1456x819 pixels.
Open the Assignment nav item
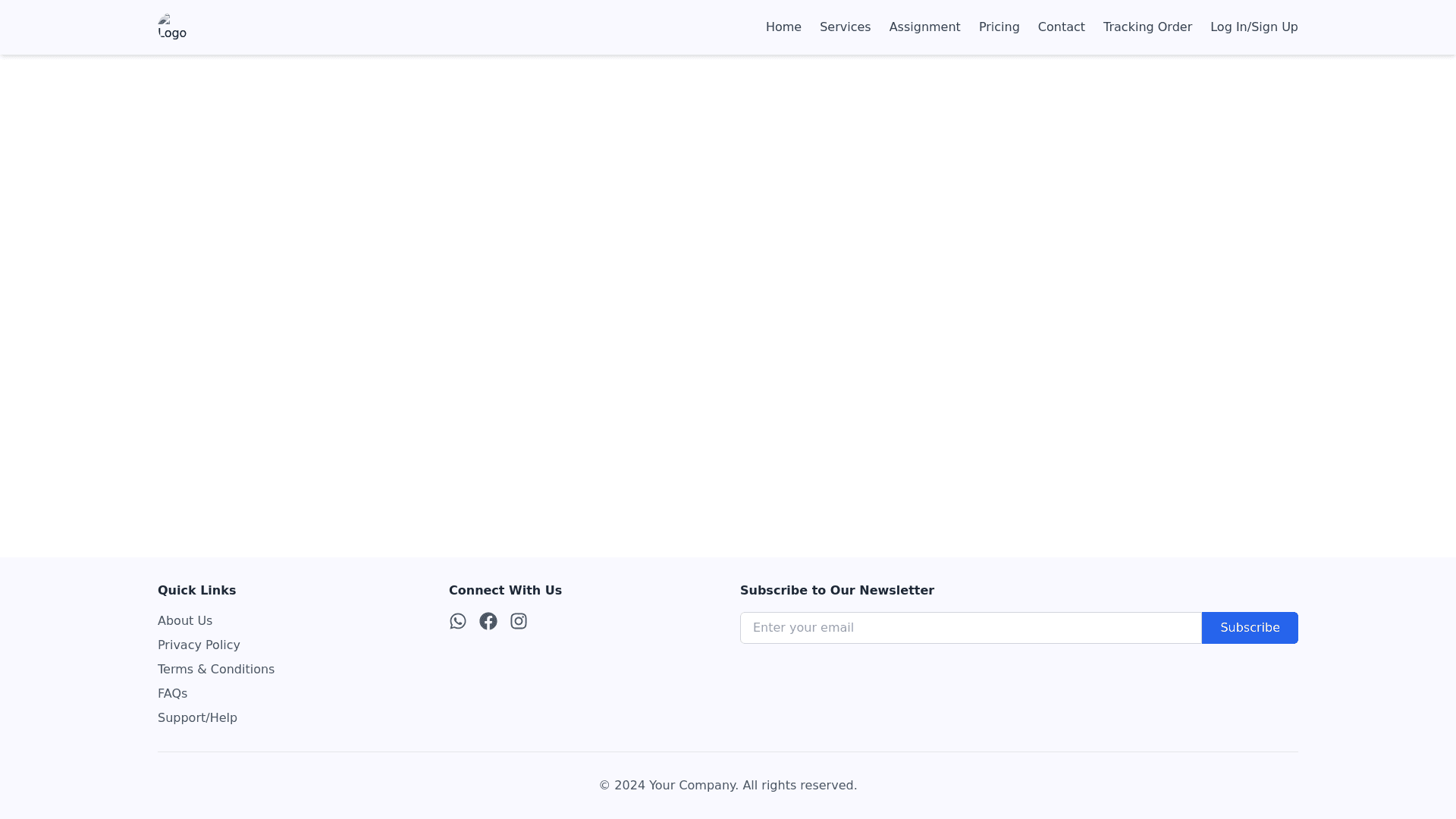click(x=924, y=27)
